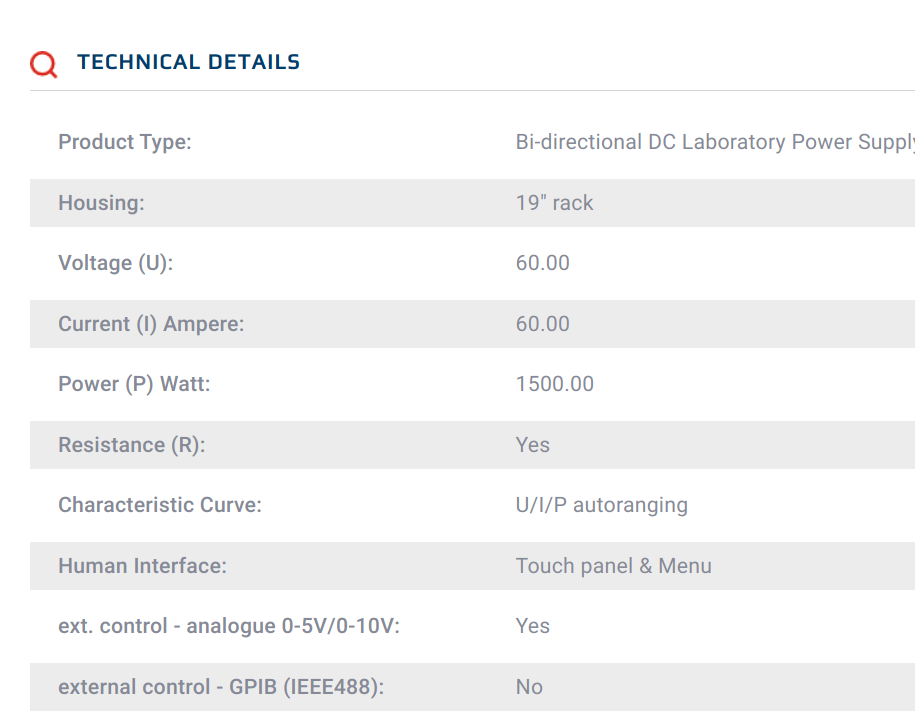The height and width of the screenshot is (711, 915).
Task: Click the U/I/P autoranging value
Action: (x=602, y=505)
